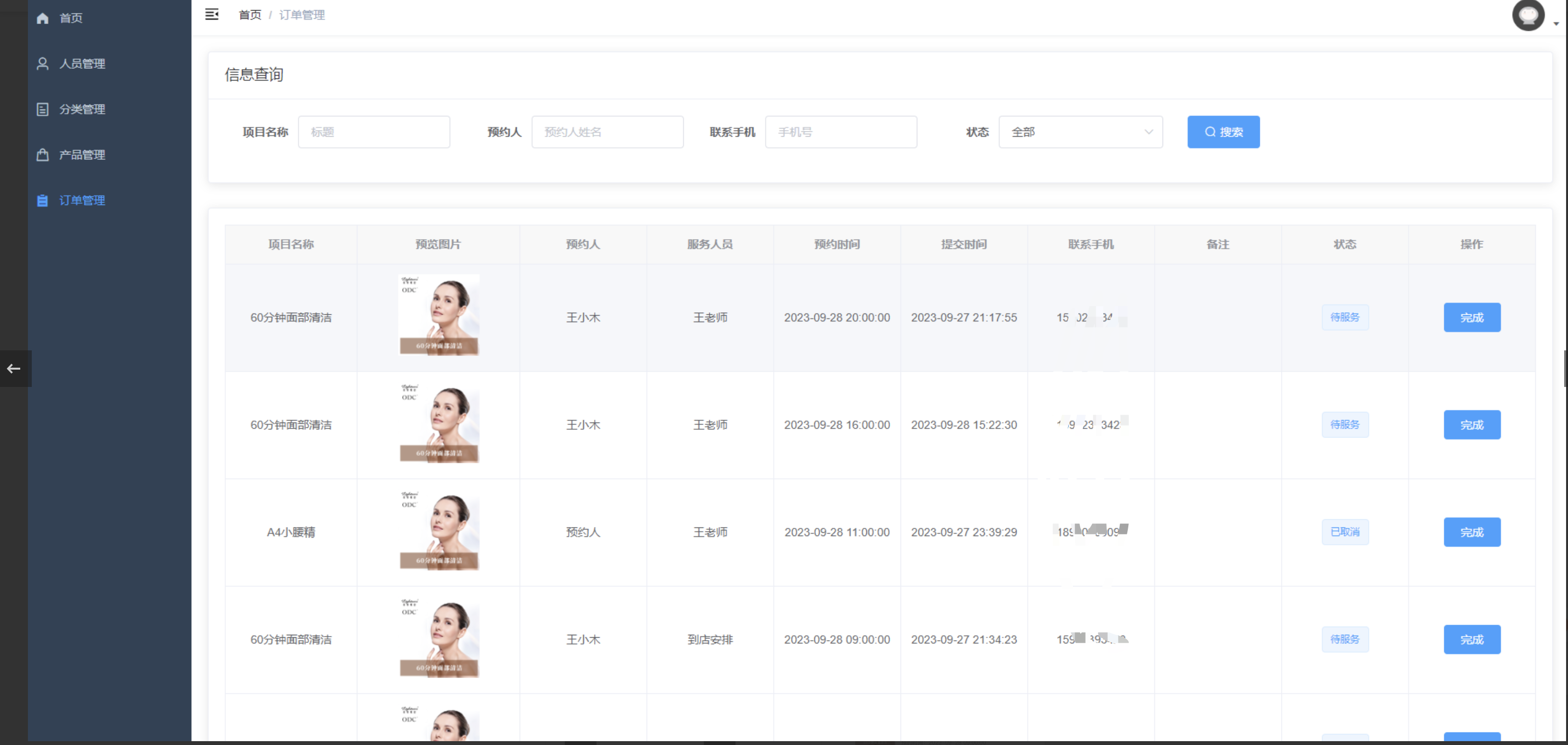
Task: Click the user avatar at top right
Action: pyautogui.click(x=1528, y=16)
